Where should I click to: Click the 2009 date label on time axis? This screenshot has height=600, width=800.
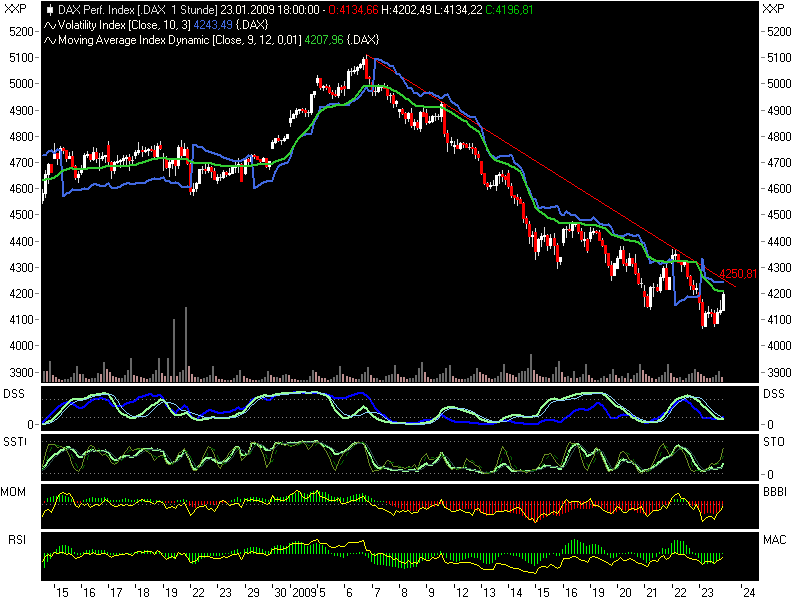coord(303,590)
